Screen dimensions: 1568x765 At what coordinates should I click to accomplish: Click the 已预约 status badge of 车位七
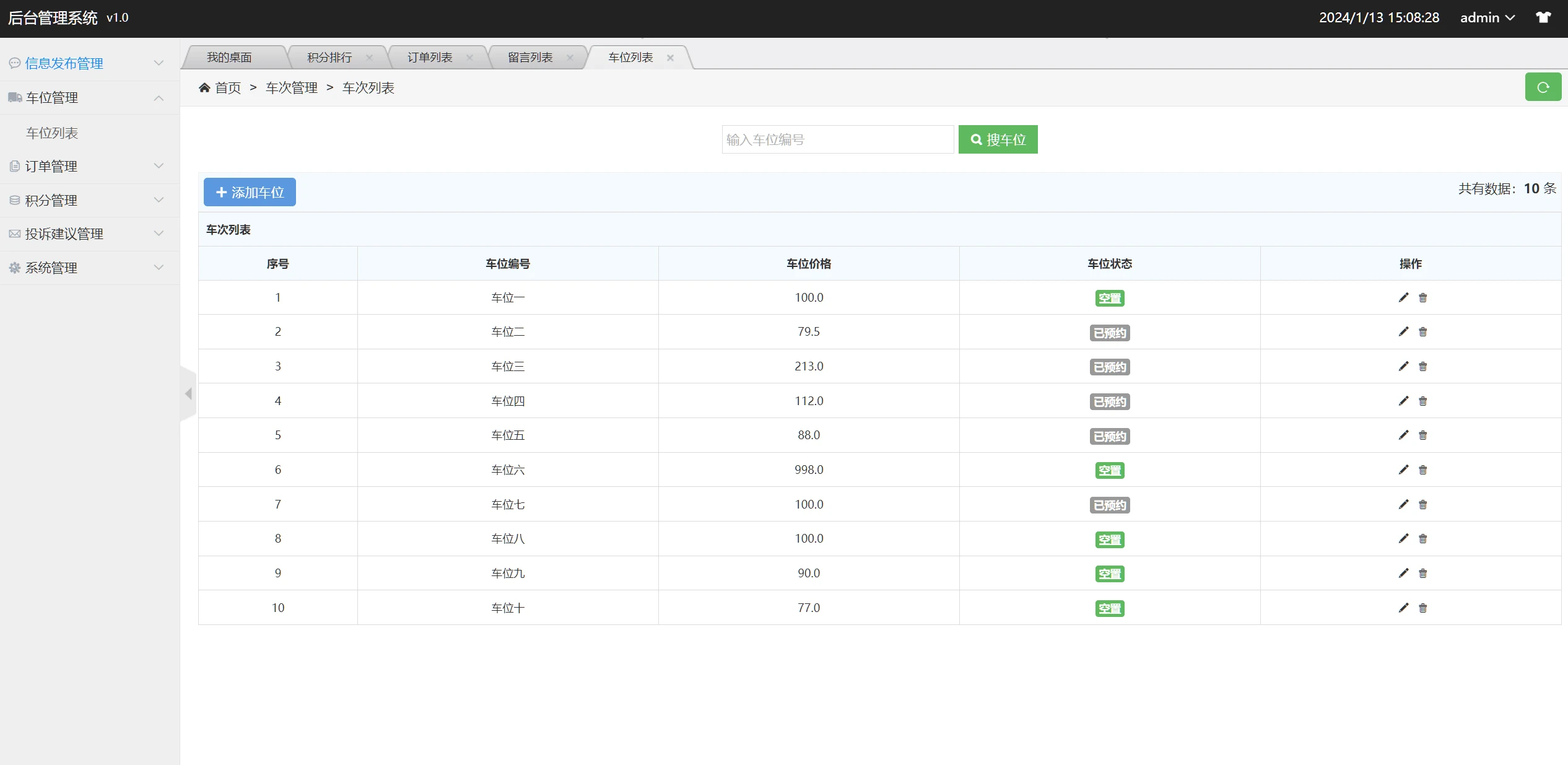coord(1110,505)
